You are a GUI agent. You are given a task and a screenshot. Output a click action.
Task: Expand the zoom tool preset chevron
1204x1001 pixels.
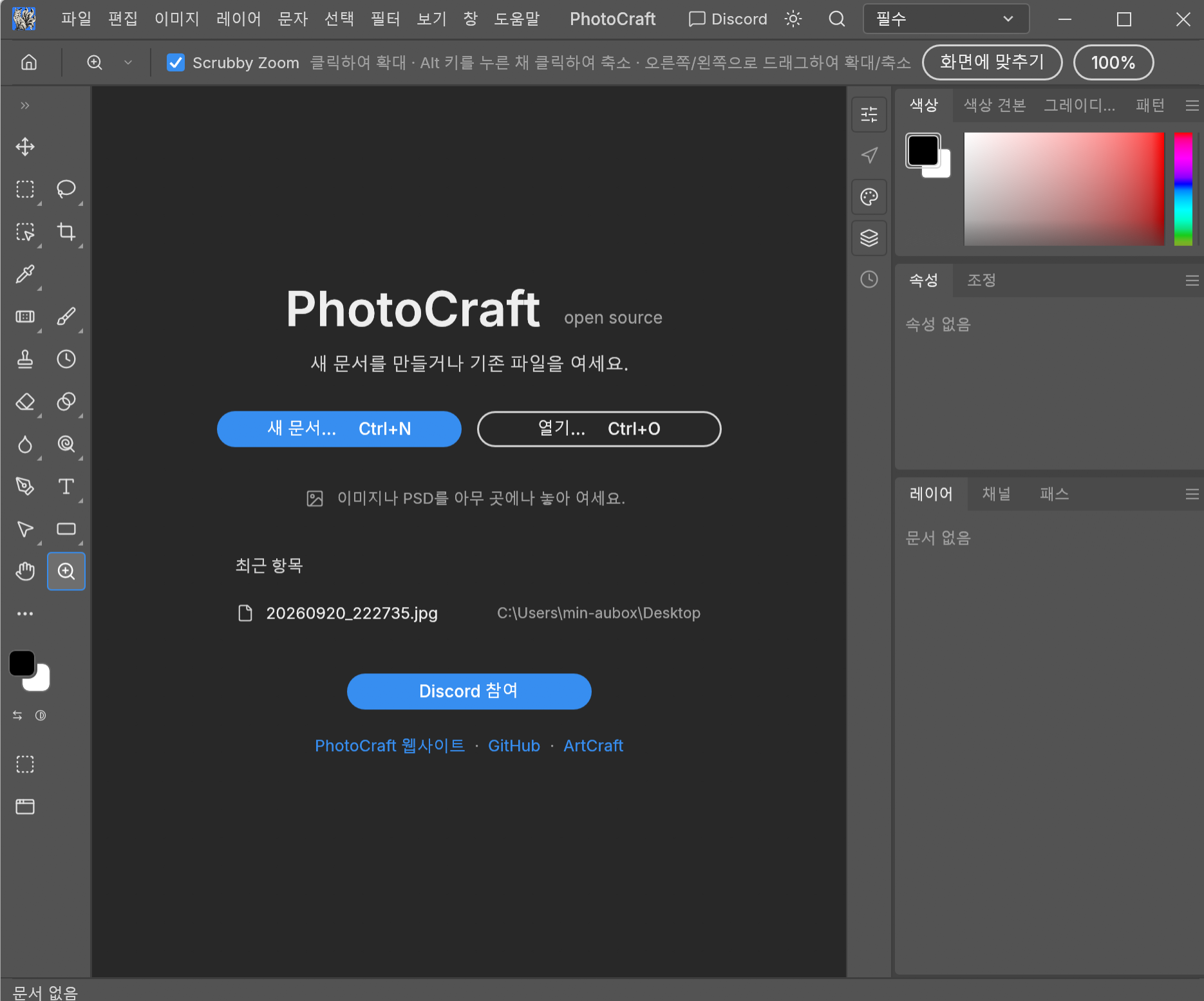point(128,62)
